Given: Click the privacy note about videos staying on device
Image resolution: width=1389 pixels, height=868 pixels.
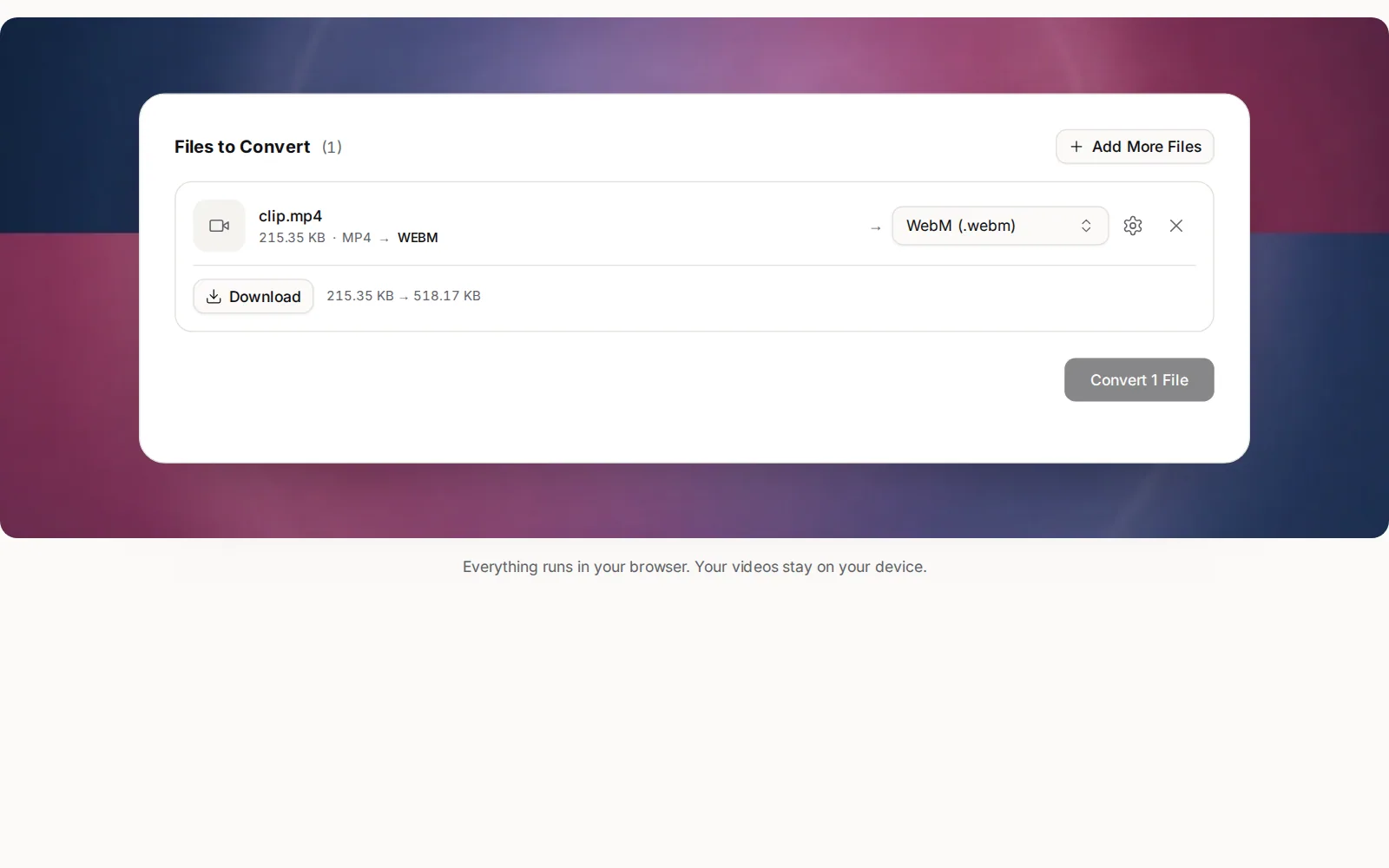Looking at the screenshot, I should (694, 567).
